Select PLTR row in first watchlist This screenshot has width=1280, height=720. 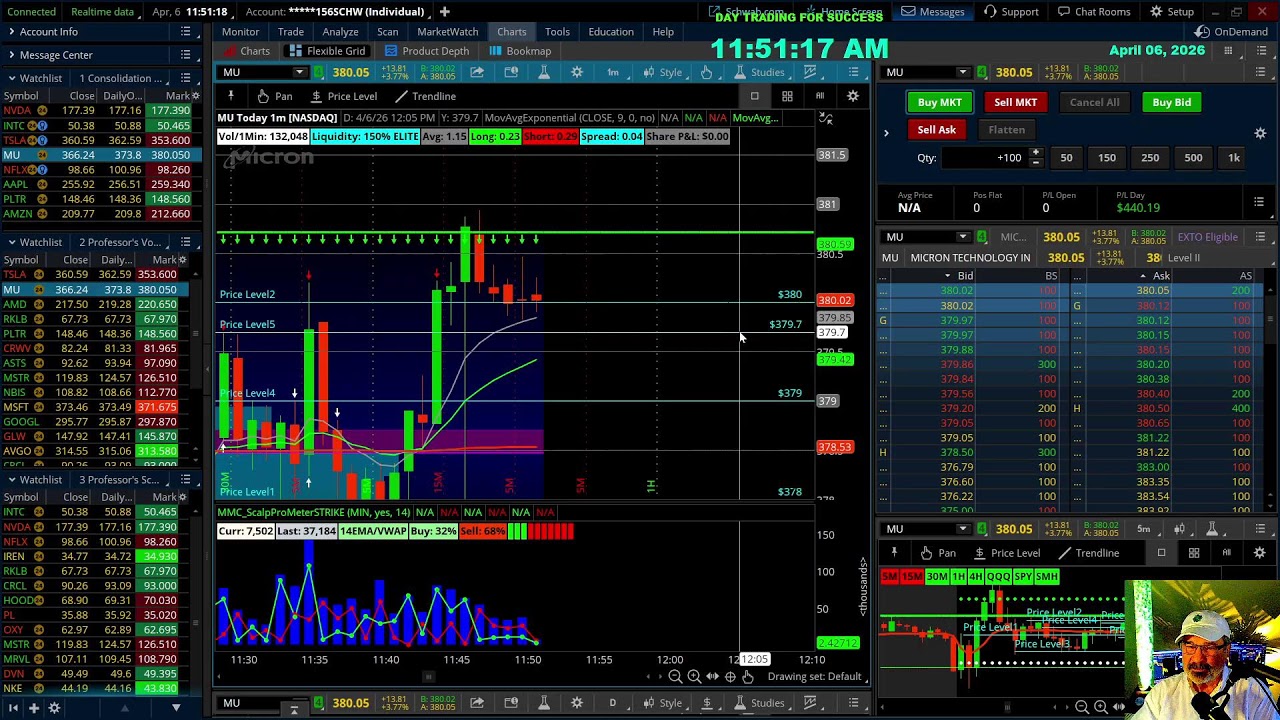click(x=95, y=199)
